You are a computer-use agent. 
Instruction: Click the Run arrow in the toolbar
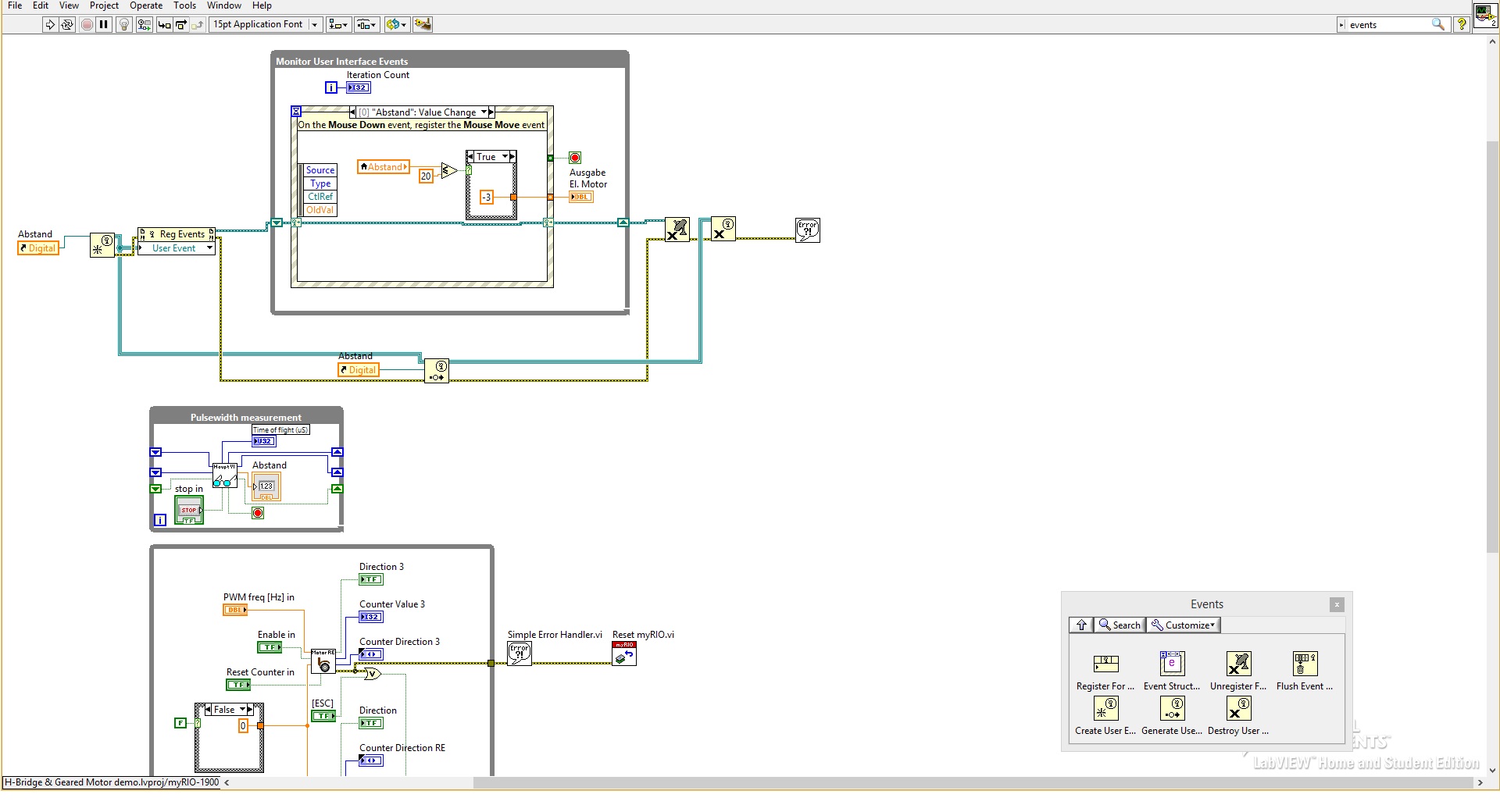[x=50, y=24]
